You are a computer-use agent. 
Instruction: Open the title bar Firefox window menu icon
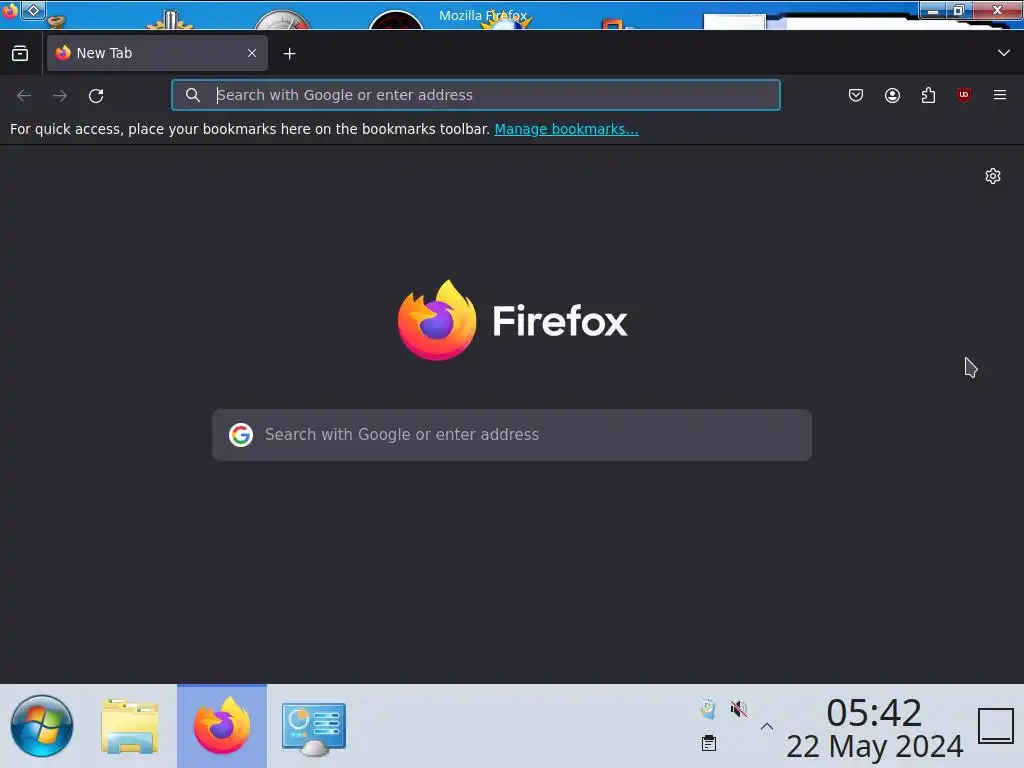(10, 11)
